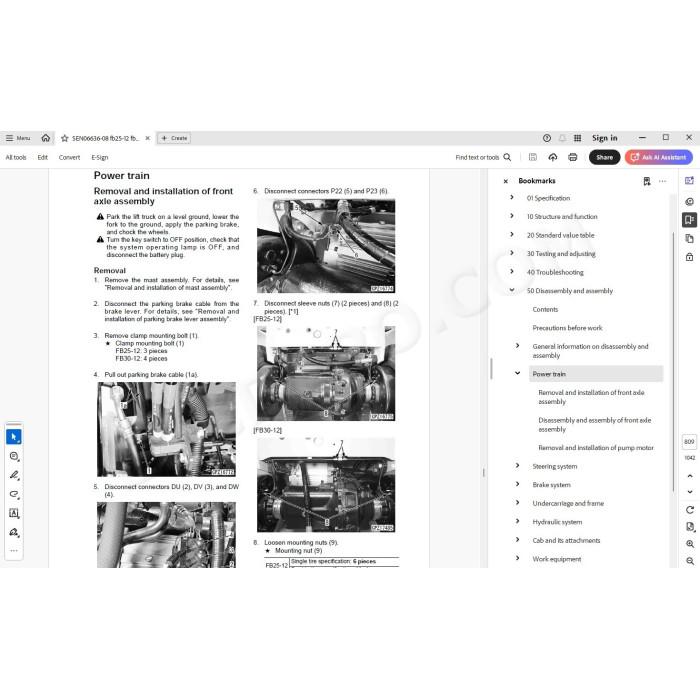
Task: Click the Share button
Action: 604,157
